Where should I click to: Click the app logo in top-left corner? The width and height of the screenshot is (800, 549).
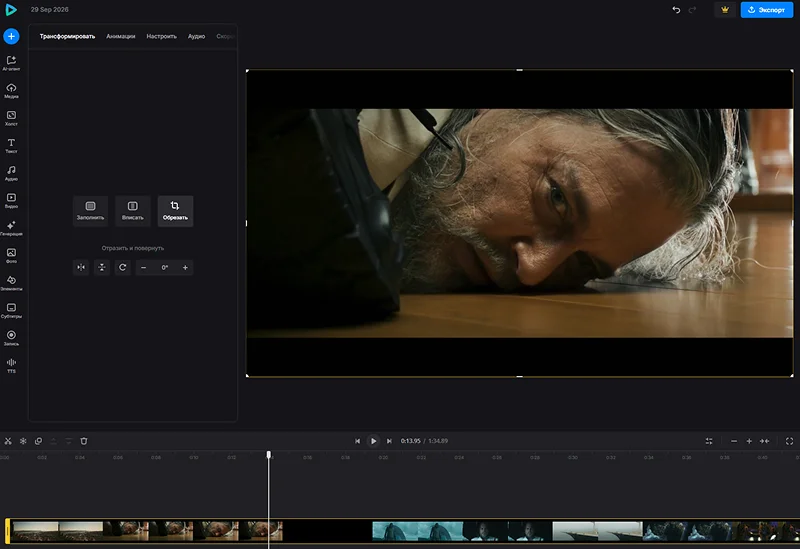pyautogui.click(x=11, y=10)
